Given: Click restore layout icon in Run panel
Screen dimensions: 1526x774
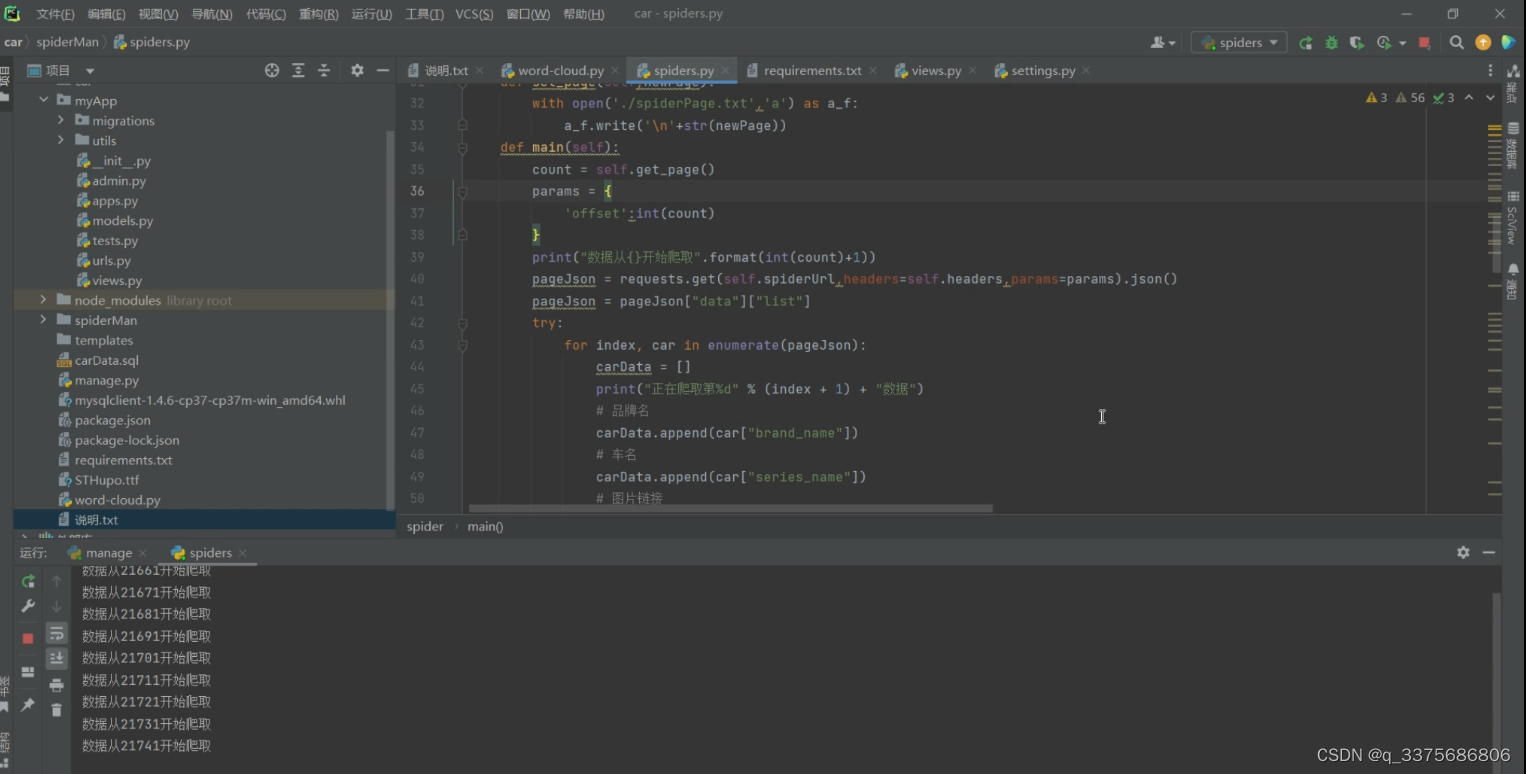Looking at the screenshot, I should pyautogui.click(x=28, y=672).
